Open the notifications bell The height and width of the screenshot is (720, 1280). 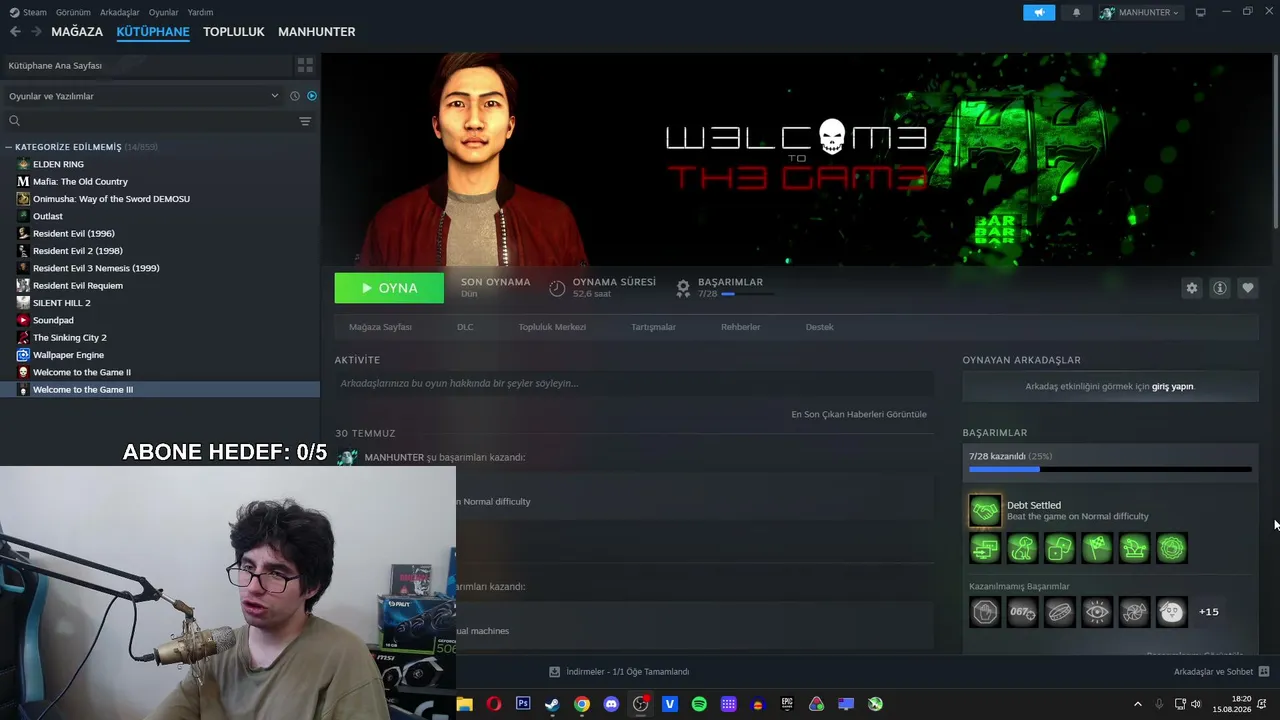1076,12
